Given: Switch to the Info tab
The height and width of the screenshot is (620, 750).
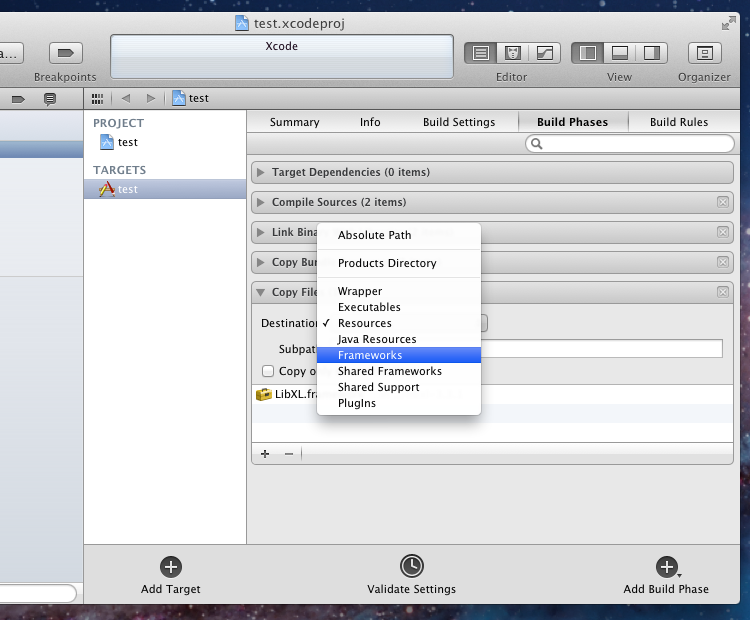Looking at the screenshot, I should pyautogui.click(x=370, y=122).
